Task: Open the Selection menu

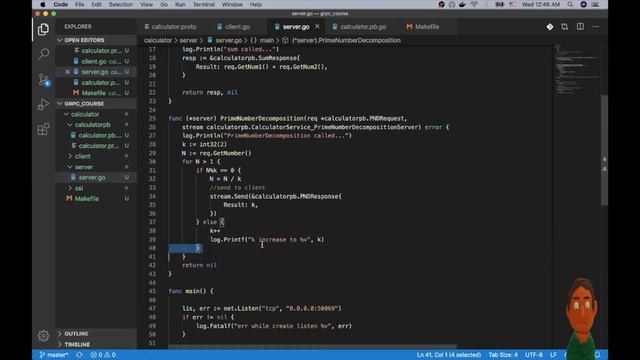Action: coord(120,4)
